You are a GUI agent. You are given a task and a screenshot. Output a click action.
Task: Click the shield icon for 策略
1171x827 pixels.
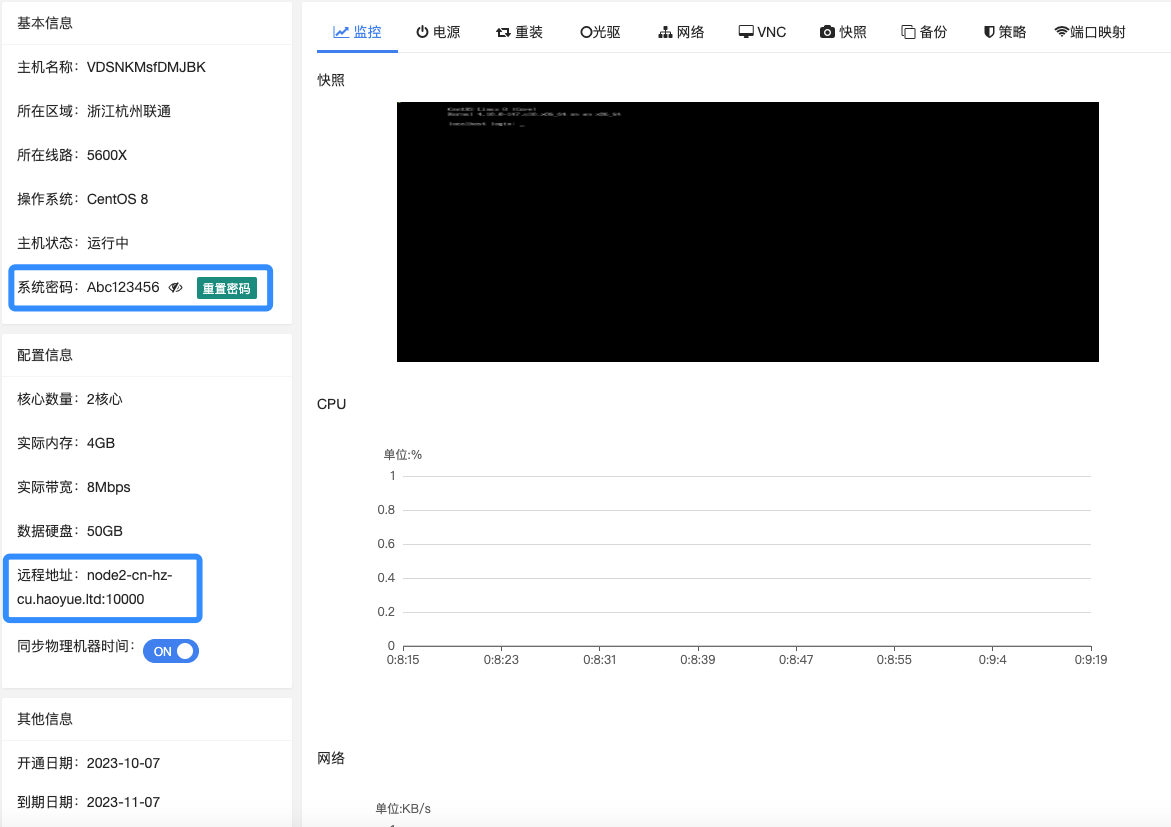click(x=989, y=32)
